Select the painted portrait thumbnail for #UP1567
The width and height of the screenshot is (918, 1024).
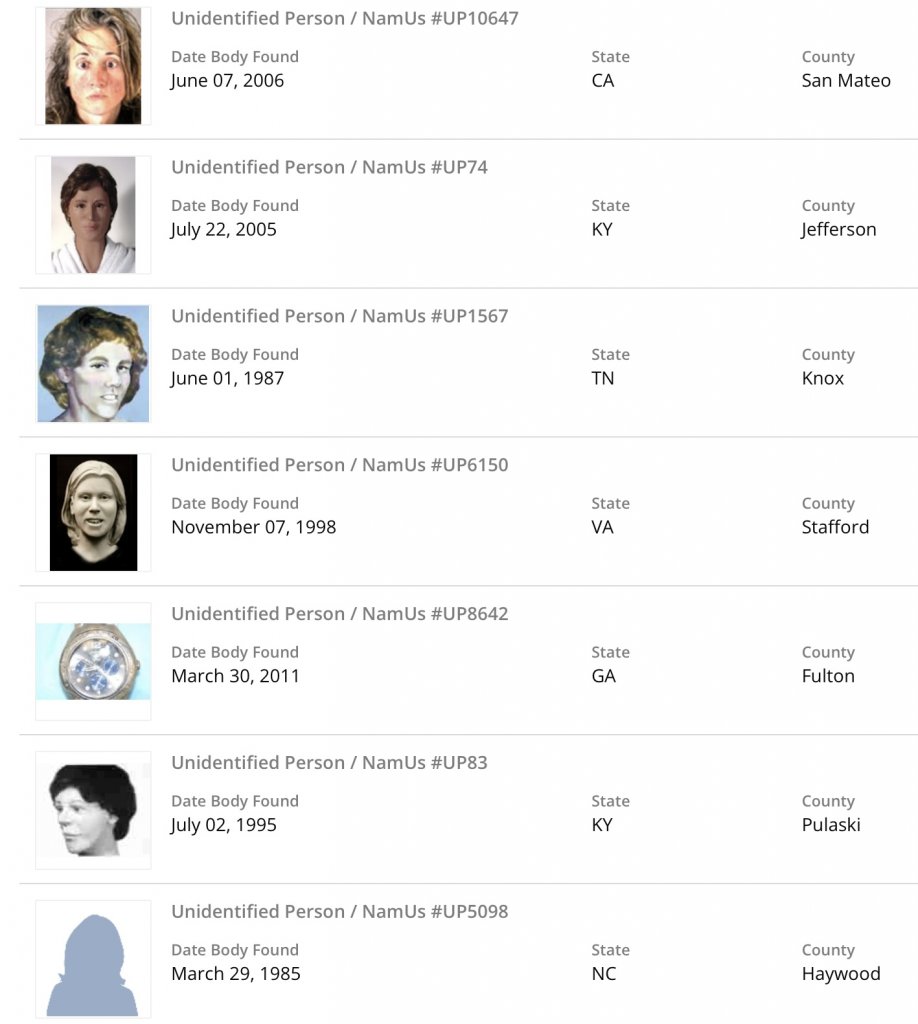93,363
